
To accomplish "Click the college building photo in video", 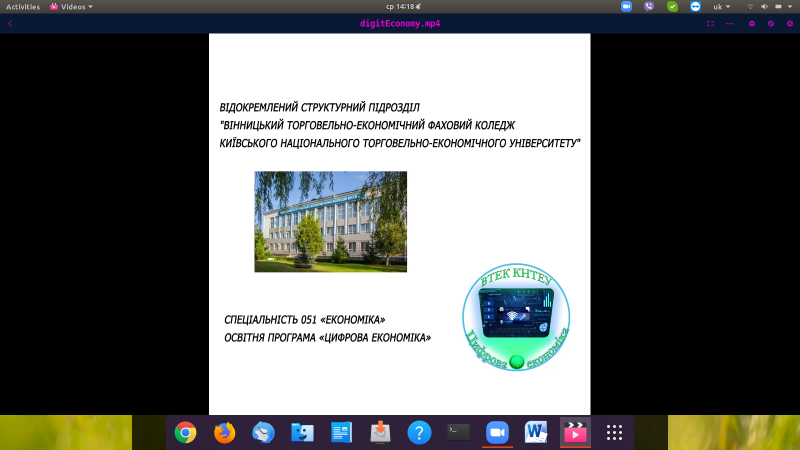I will coord(331,221).
